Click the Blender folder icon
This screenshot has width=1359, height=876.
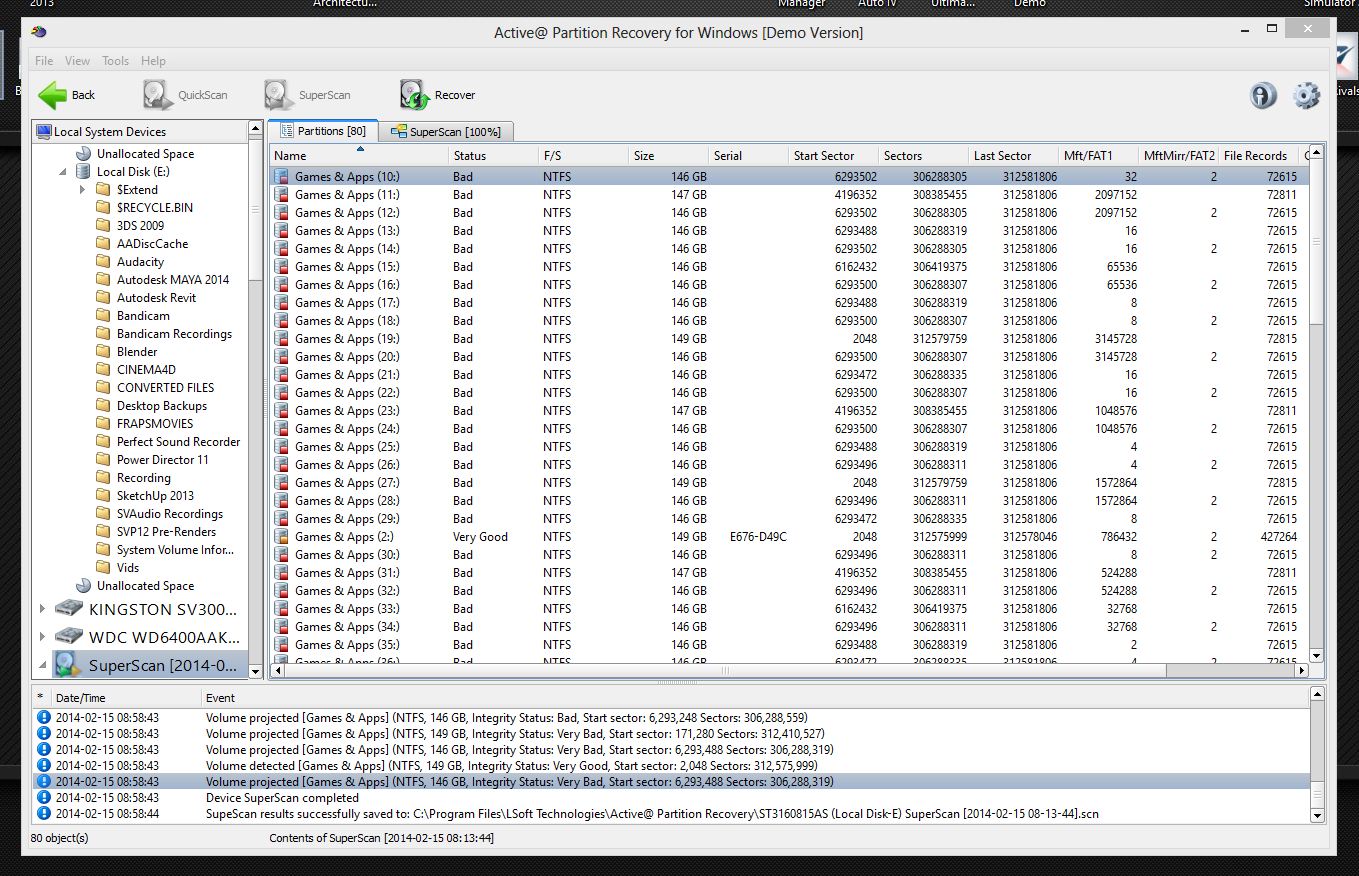[103, 352]
